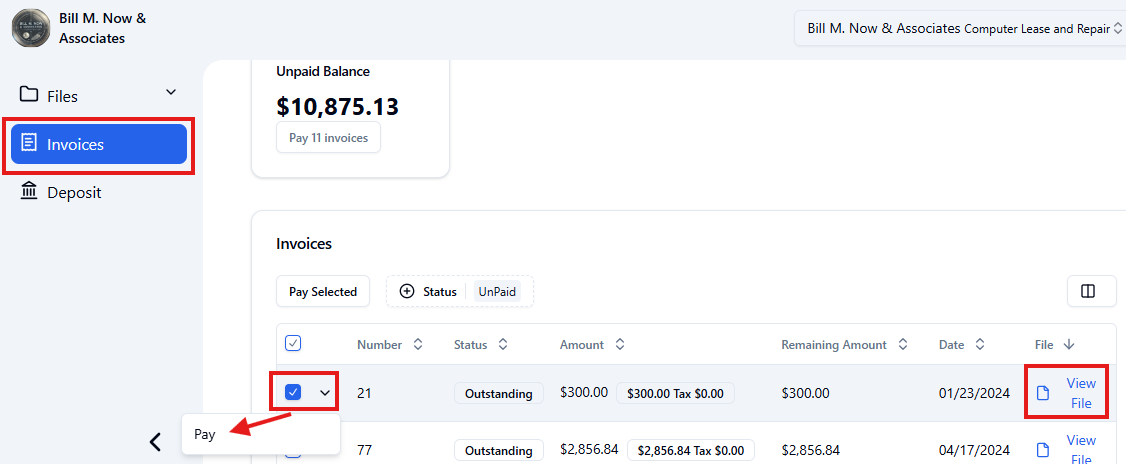Click the 01/23/2024 date cell
This screenshot has width=1126, height=464.
pos(974,393)
